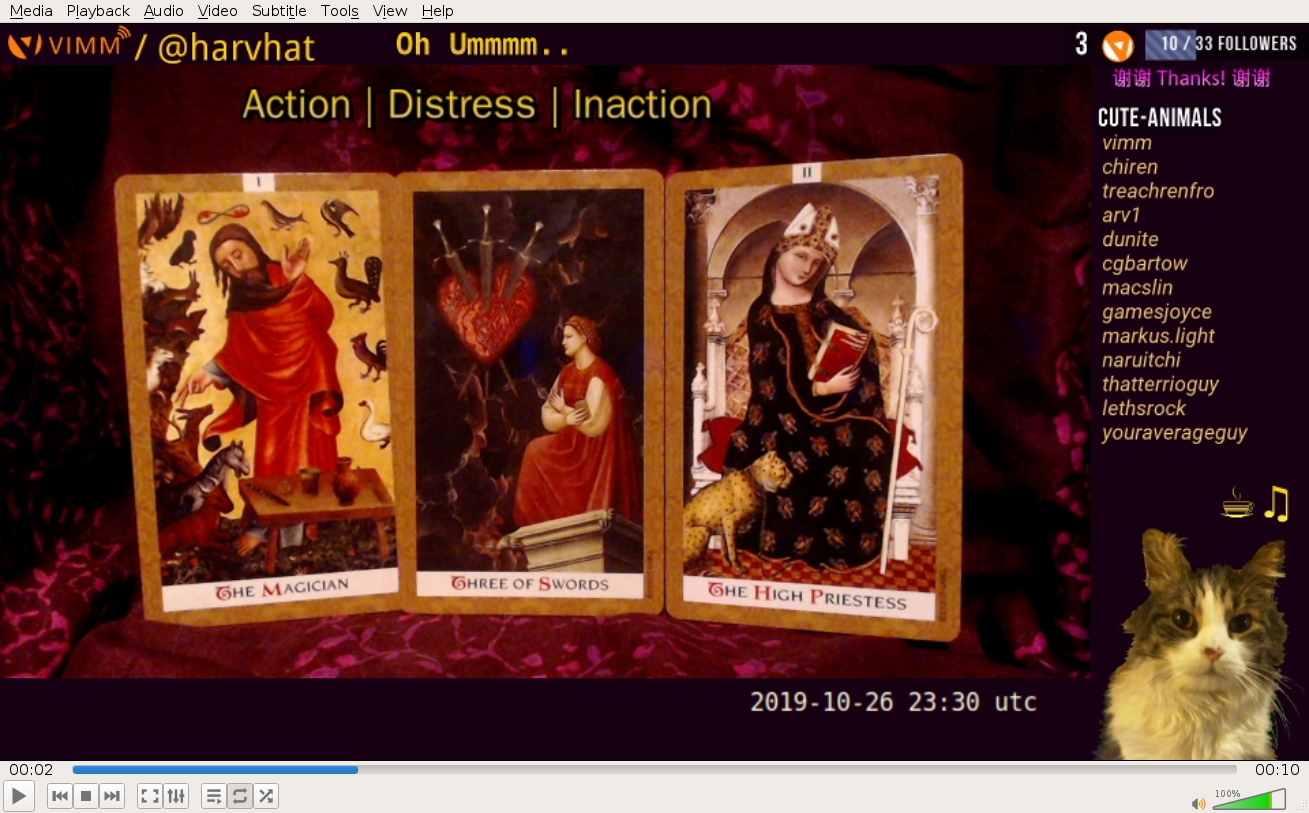Screen dimensions: 1309x813
Task: Stop the video playback
Action: [x=86, y=796]
